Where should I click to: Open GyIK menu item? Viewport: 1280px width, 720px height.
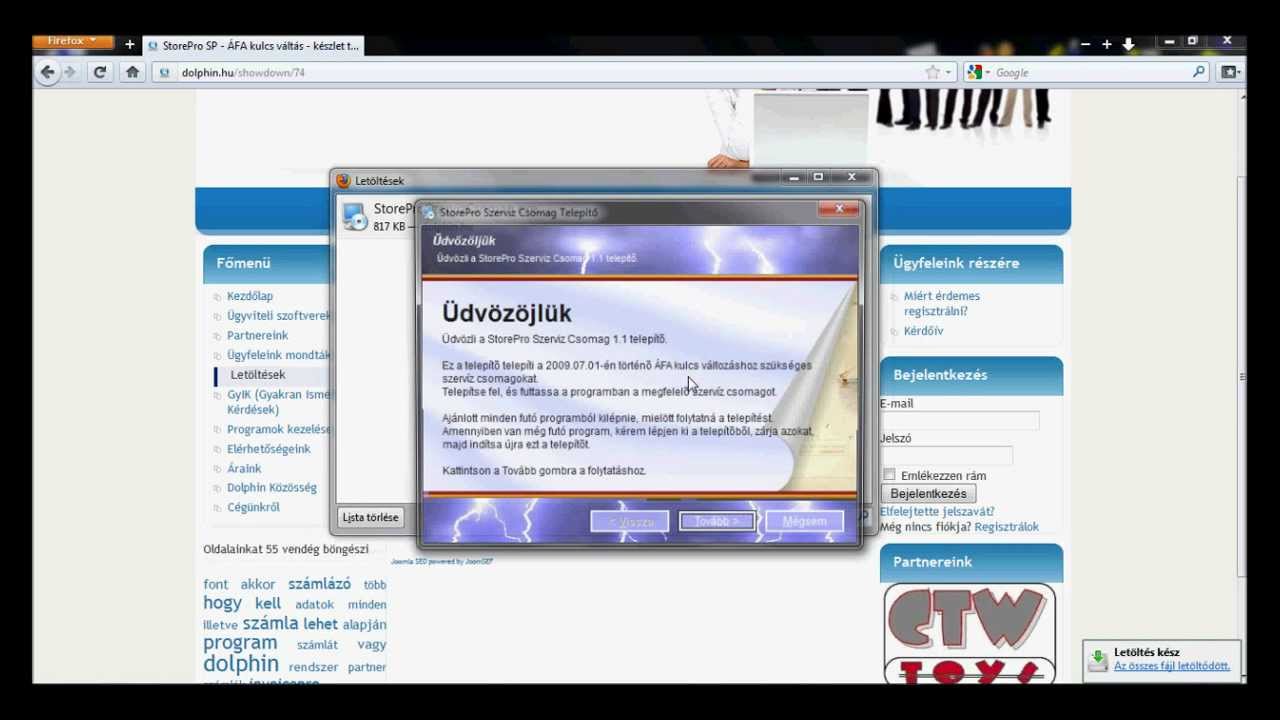278,402
